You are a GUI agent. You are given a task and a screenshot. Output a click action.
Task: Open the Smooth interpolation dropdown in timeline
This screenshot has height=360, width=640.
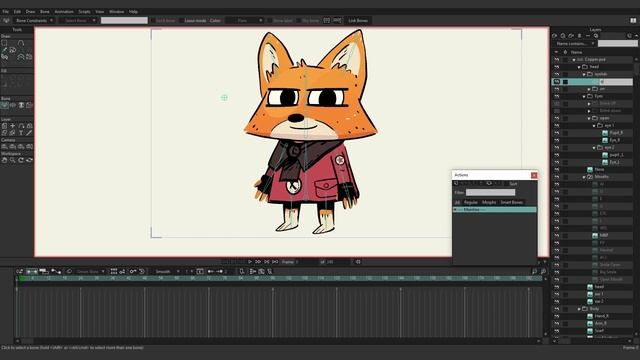[166, 271]
